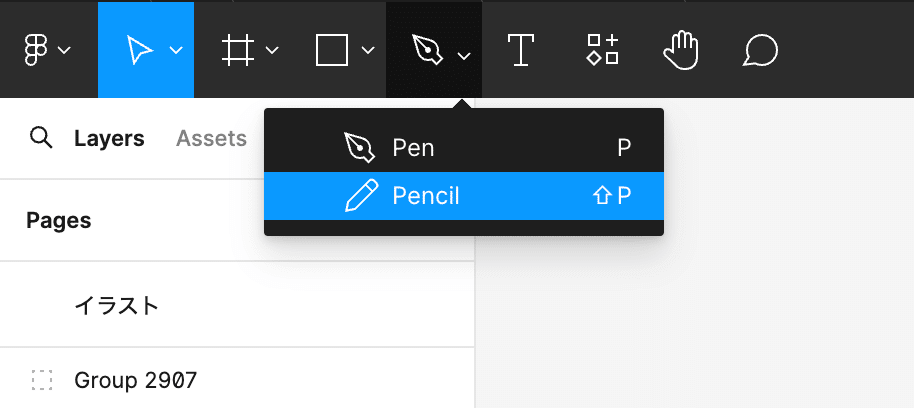Select the Rectangle shape tool icon
Viewport: 914px width, 408px height.
pos(332,50)
